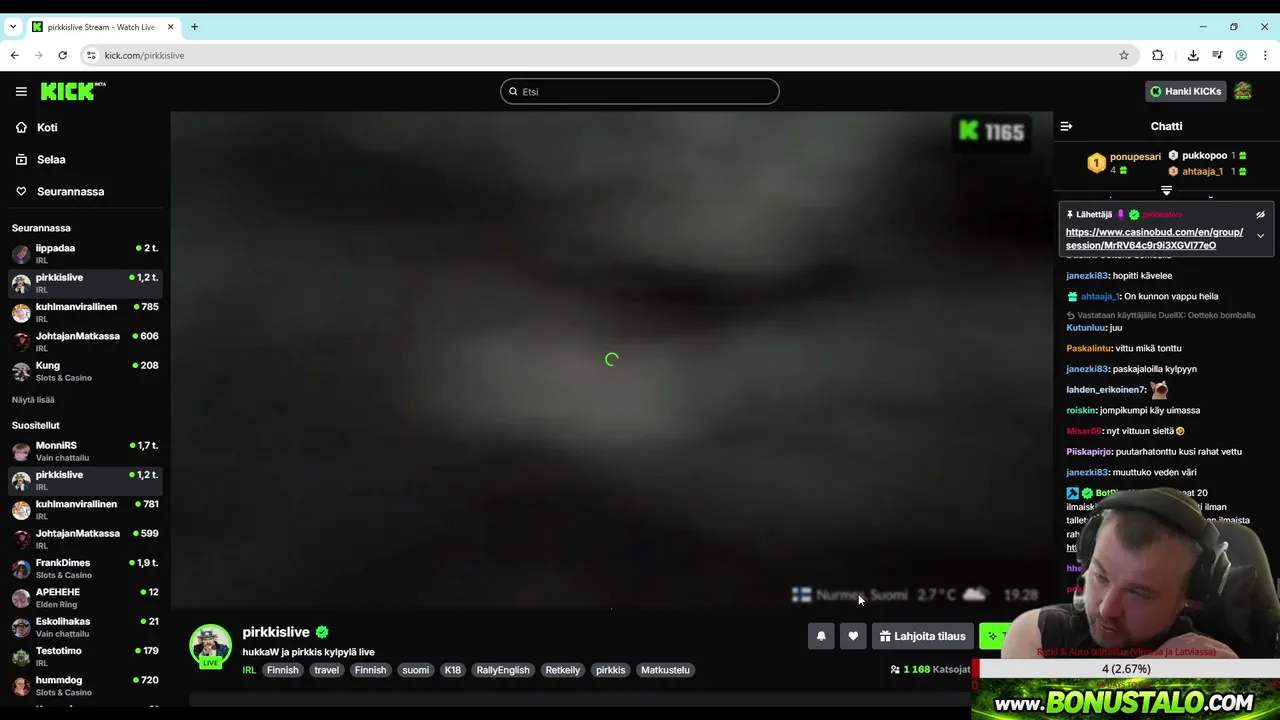The height and width of the screenshot is (720, 1280).
Task: Open the Chrome media control icon
Action: coord(1217,55)
